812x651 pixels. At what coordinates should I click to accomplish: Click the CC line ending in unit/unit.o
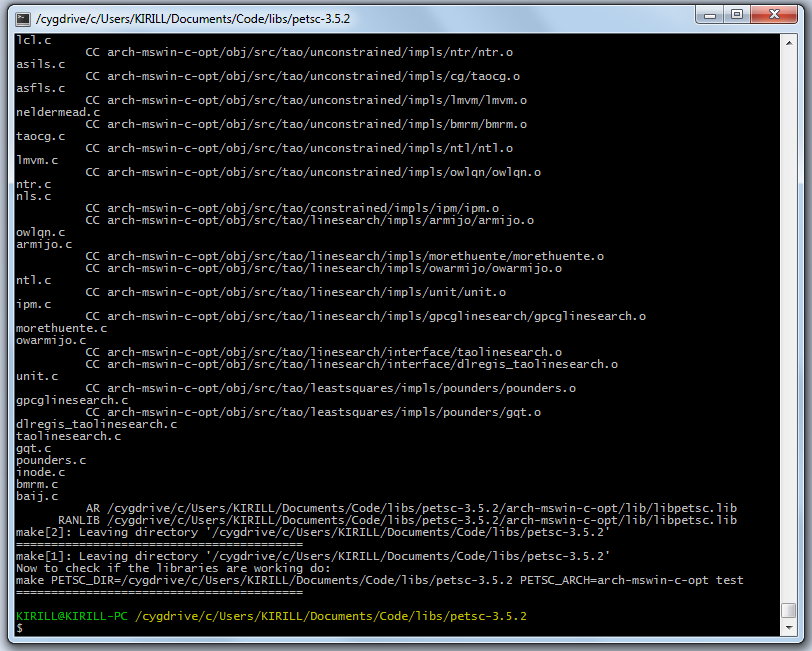(296, 292)
